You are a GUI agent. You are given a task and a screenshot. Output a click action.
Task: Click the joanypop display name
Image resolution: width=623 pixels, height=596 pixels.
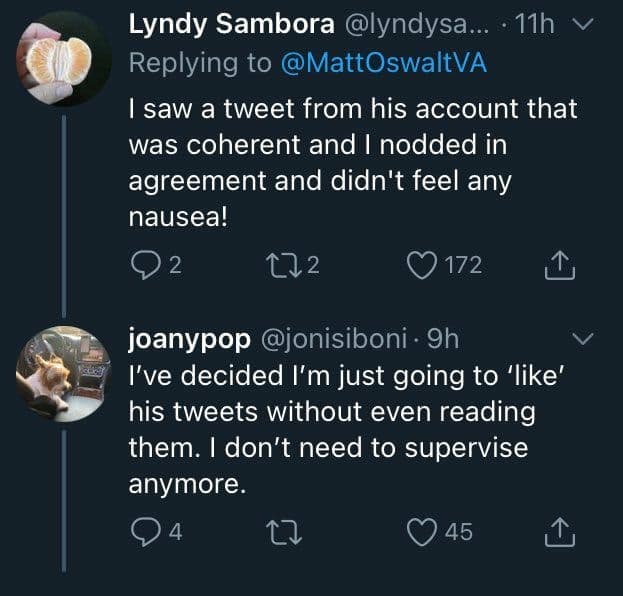190,340
